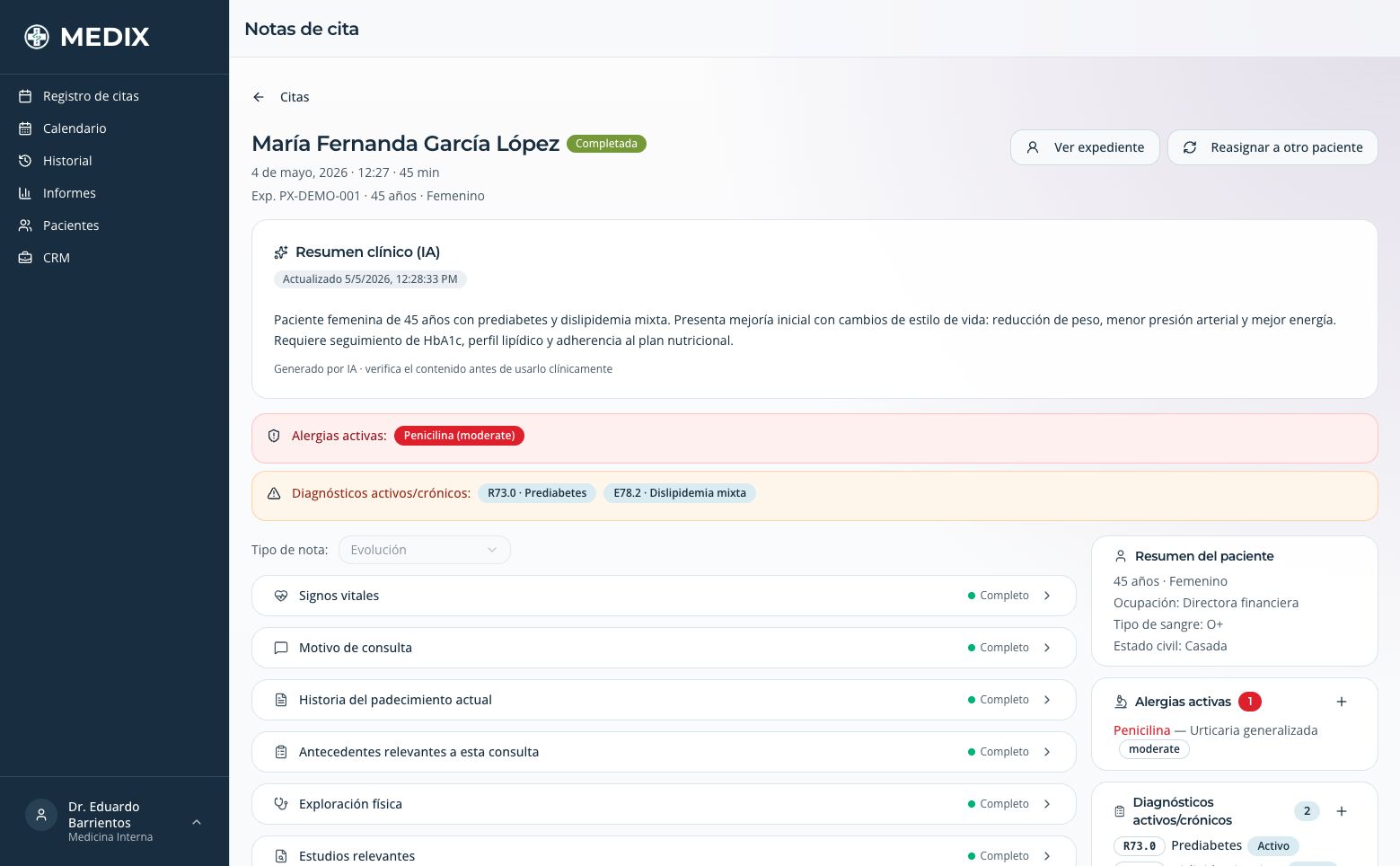Click the doctor avatar icon in sidebar footer
The image size is (1400, 866).
[40, 816]
